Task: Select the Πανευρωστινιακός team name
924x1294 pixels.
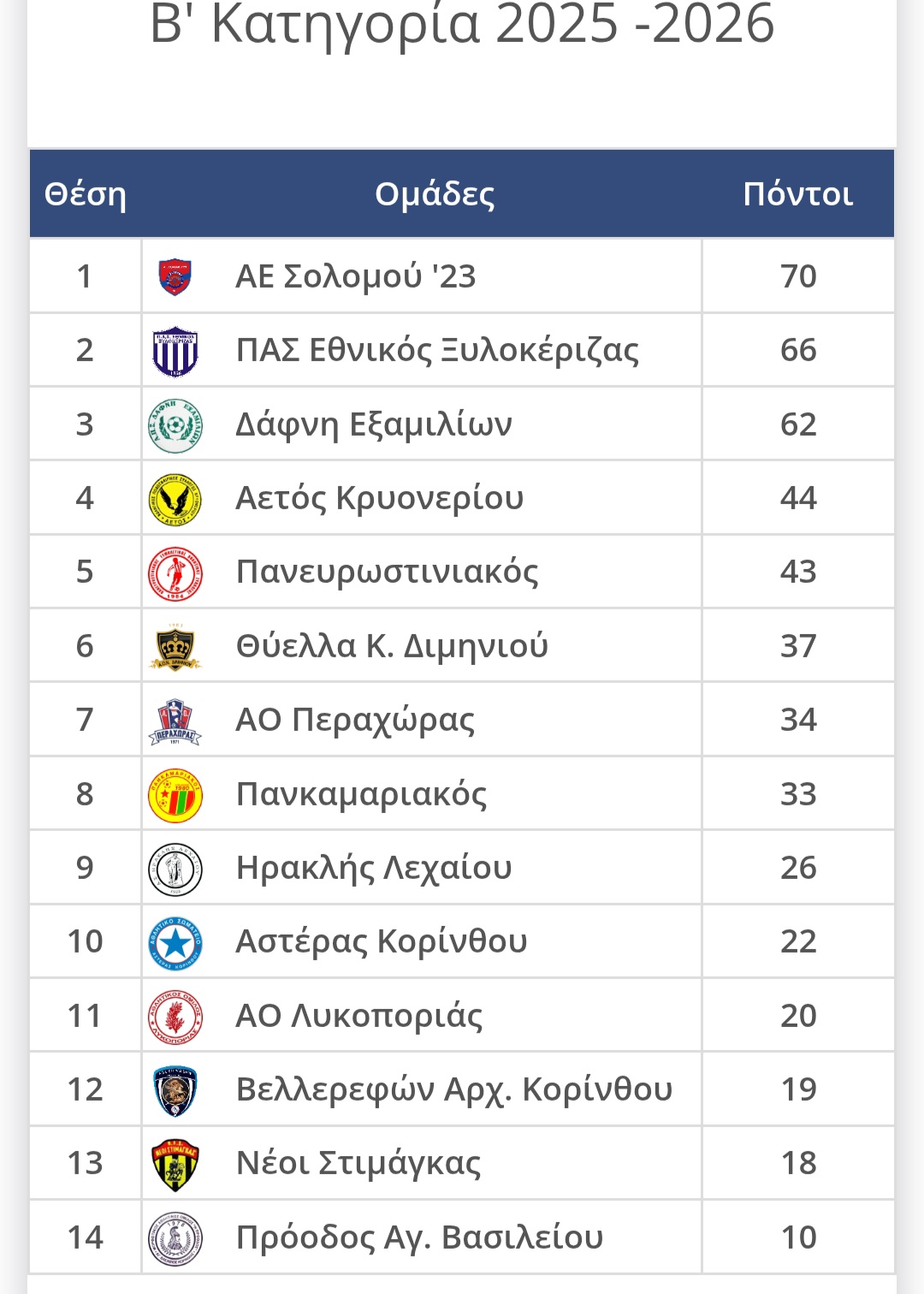Action: coord(388,572)
